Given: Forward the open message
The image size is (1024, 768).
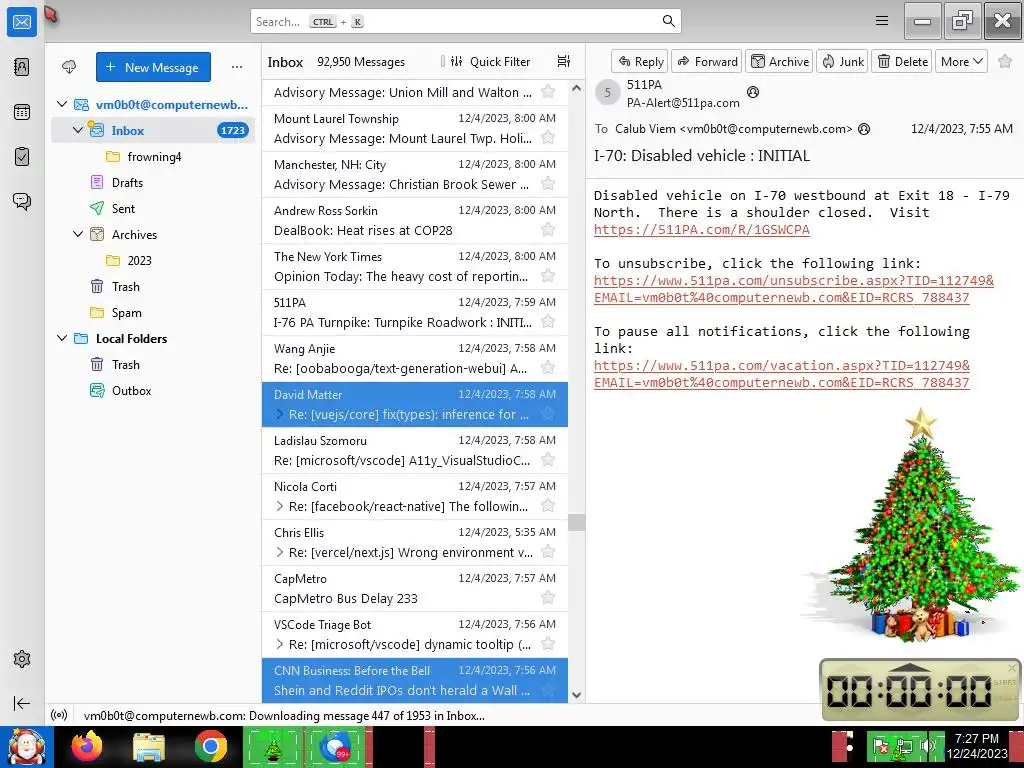Looking at the screenshot, I should 707,61.
